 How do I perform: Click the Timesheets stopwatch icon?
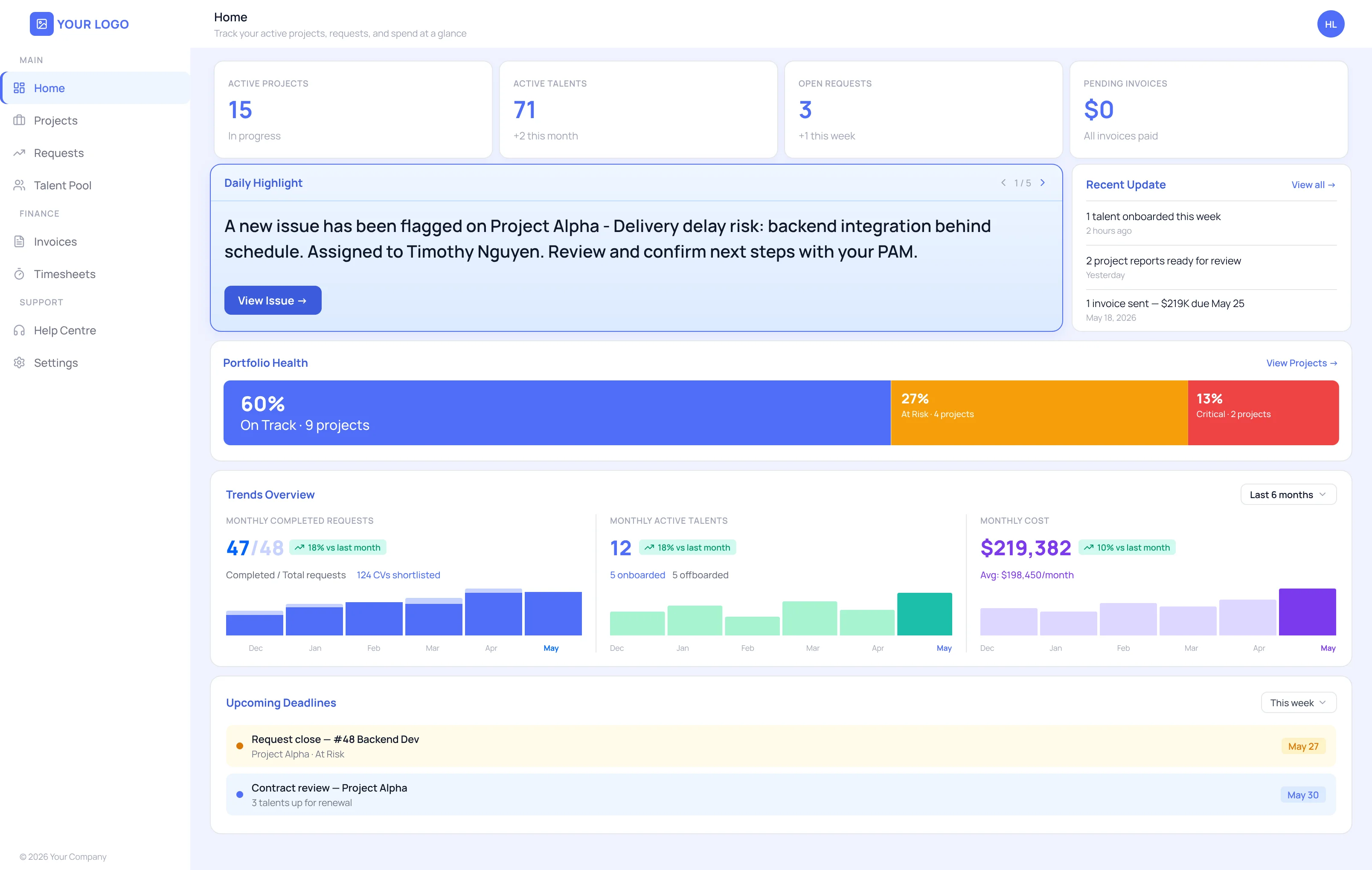[19, 274]
